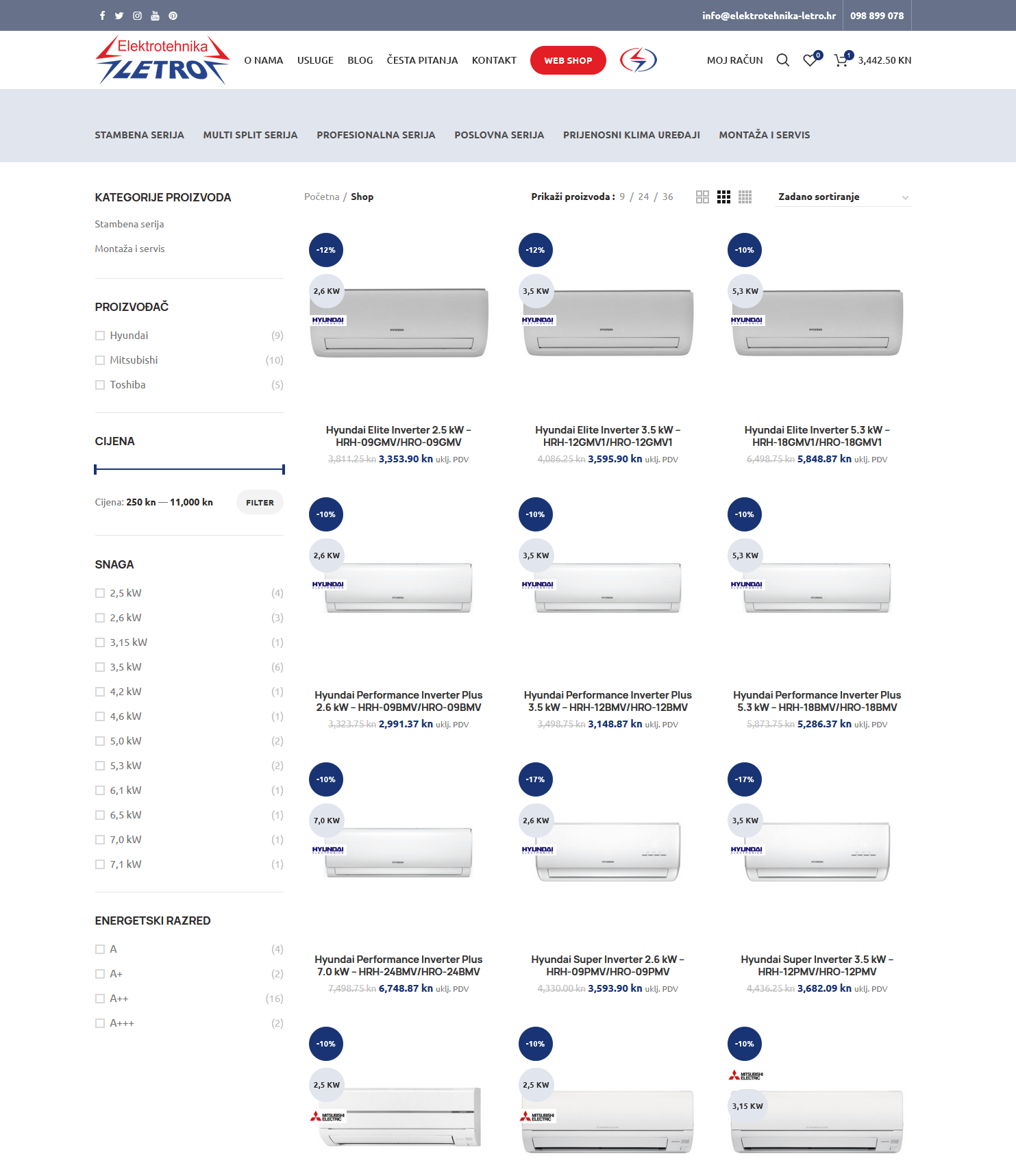
Task: Click the red Web Shop button
Action: coord(568,60)
